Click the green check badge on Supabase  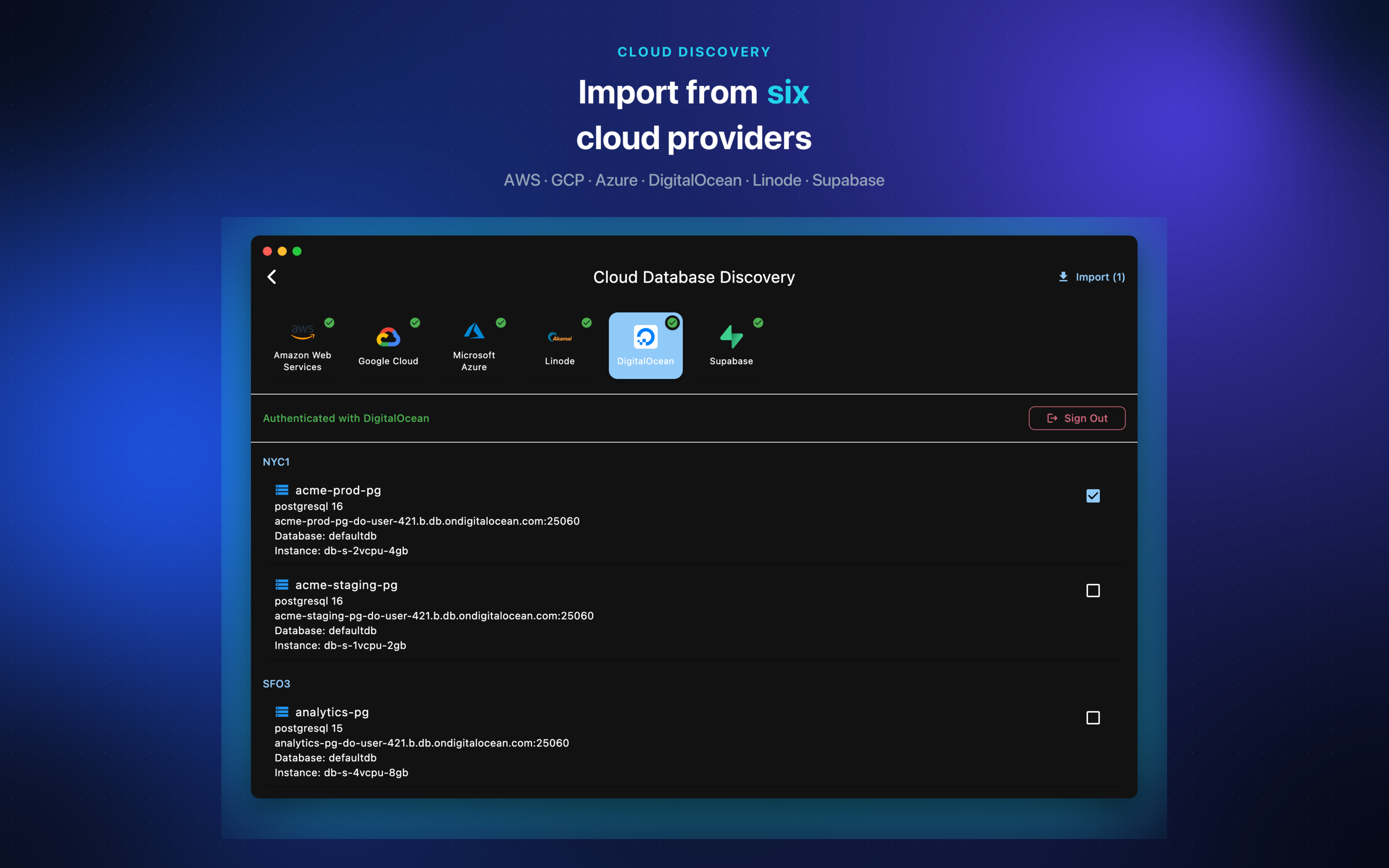coord(758,323)
